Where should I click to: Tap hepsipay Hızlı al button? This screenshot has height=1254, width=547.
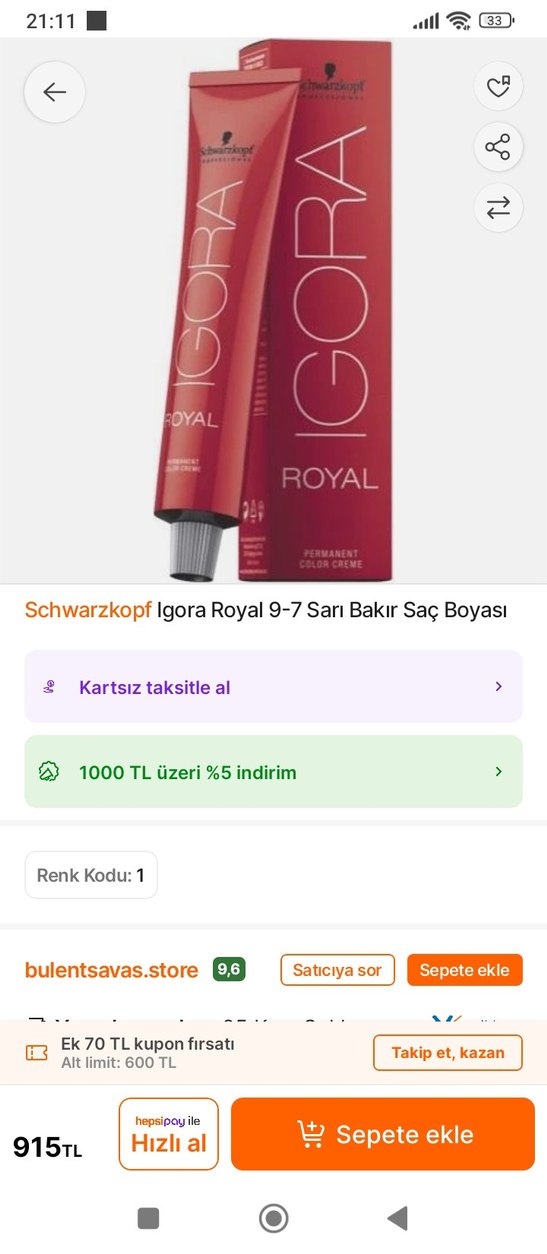pos(168,1134)
